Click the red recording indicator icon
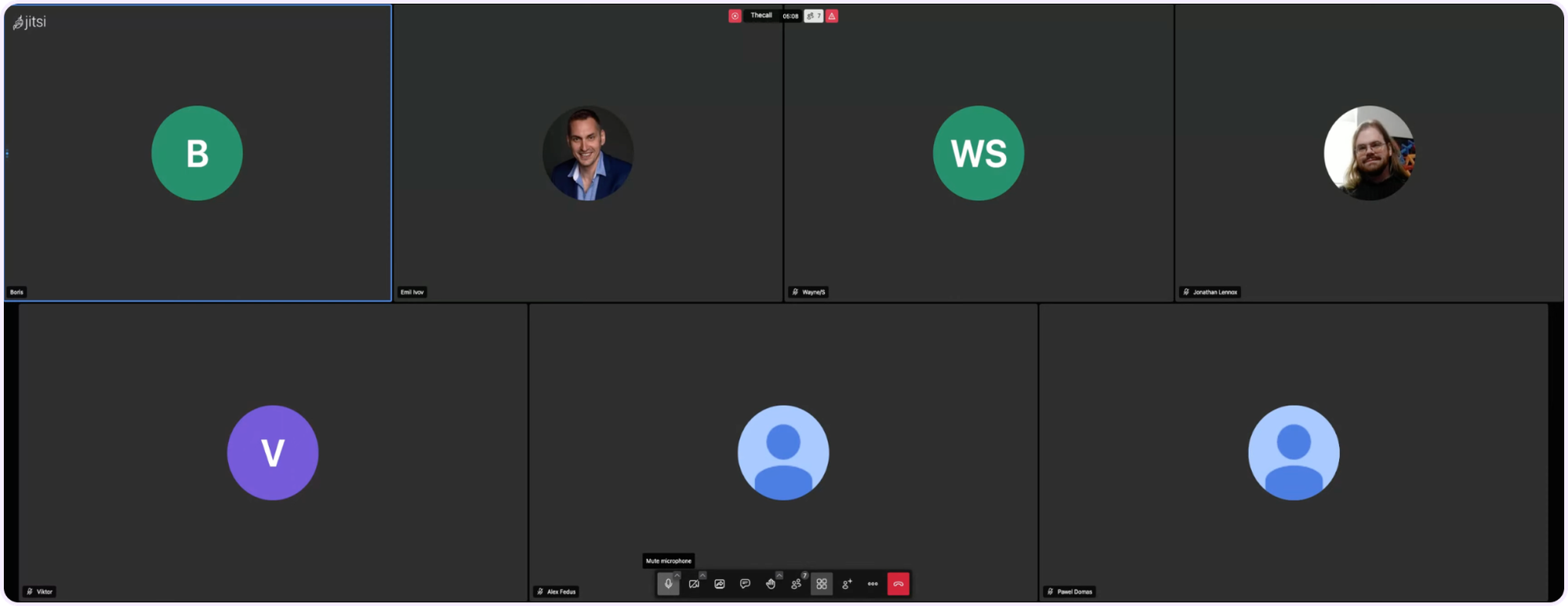This screenshot has height=606, width=1568. [735, 16]
